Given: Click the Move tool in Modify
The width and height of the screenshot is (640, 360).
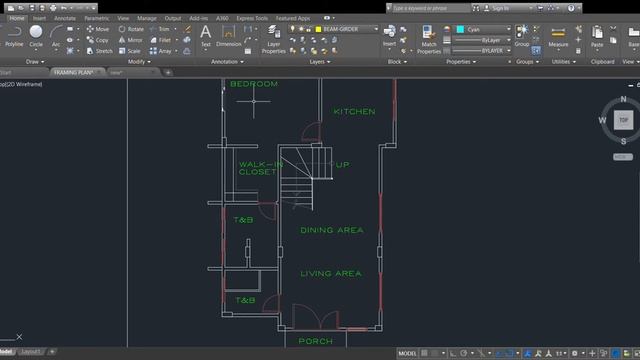Looking at the screenshot, I should click(98, 29).
